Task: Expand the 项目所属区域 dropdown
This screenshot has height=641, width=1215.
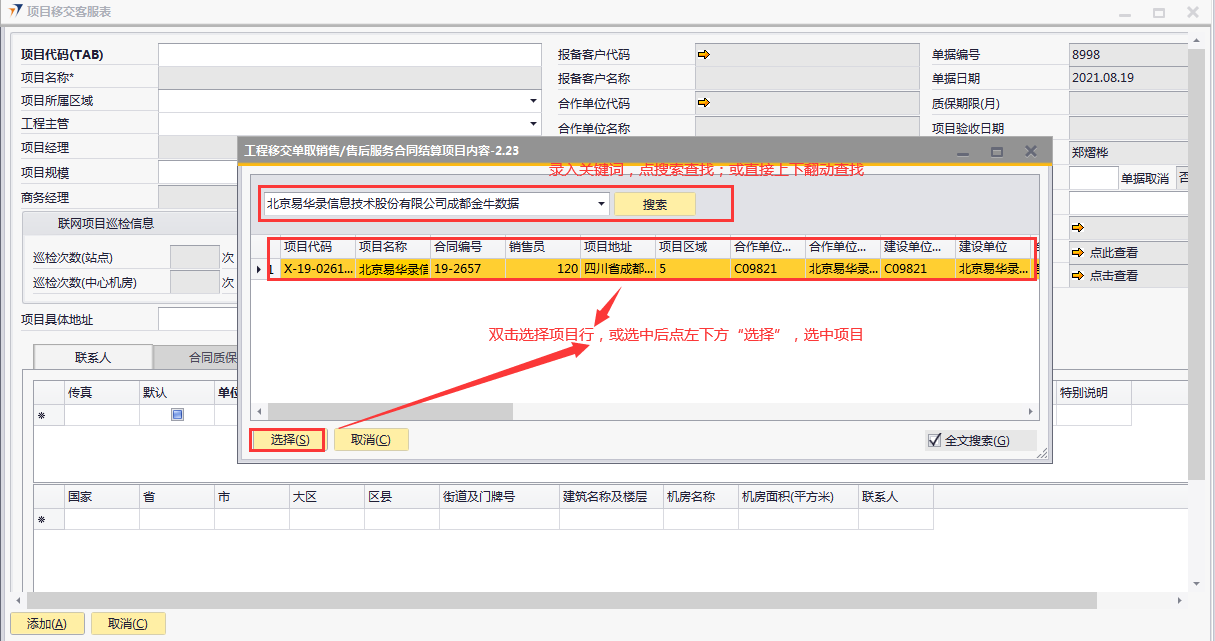Action: [x=533, y=101]
